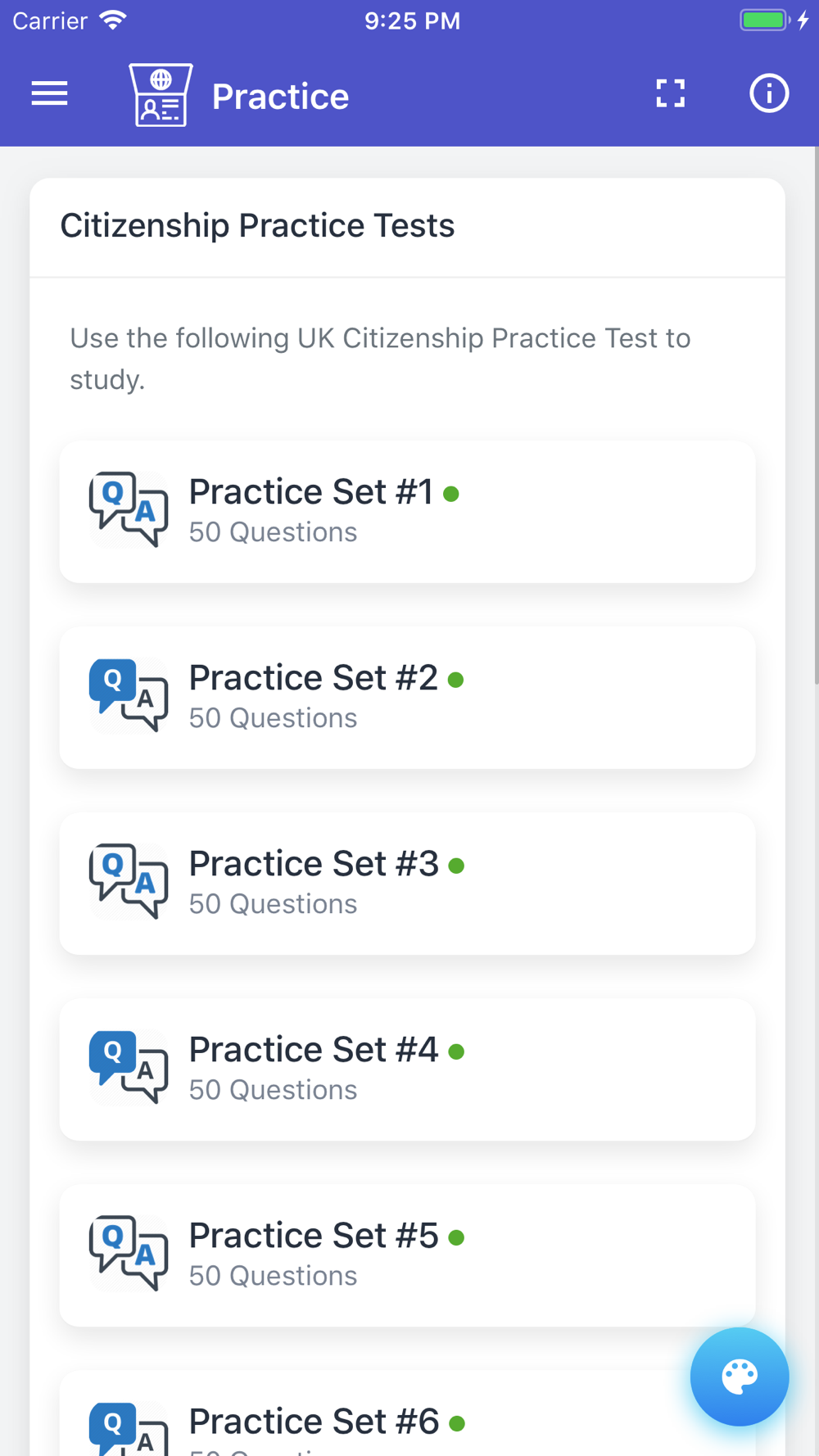Launch Practice Set #4 test

[x=407, y=1069]
